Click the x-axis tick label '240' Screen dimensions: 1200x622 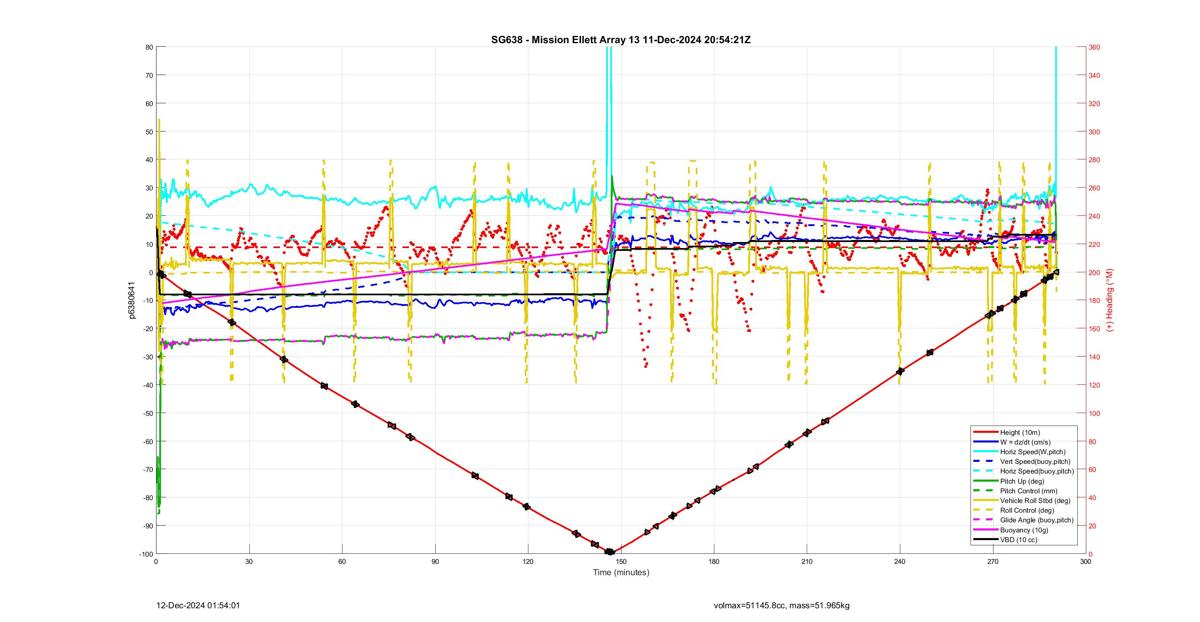coord(900,562)
